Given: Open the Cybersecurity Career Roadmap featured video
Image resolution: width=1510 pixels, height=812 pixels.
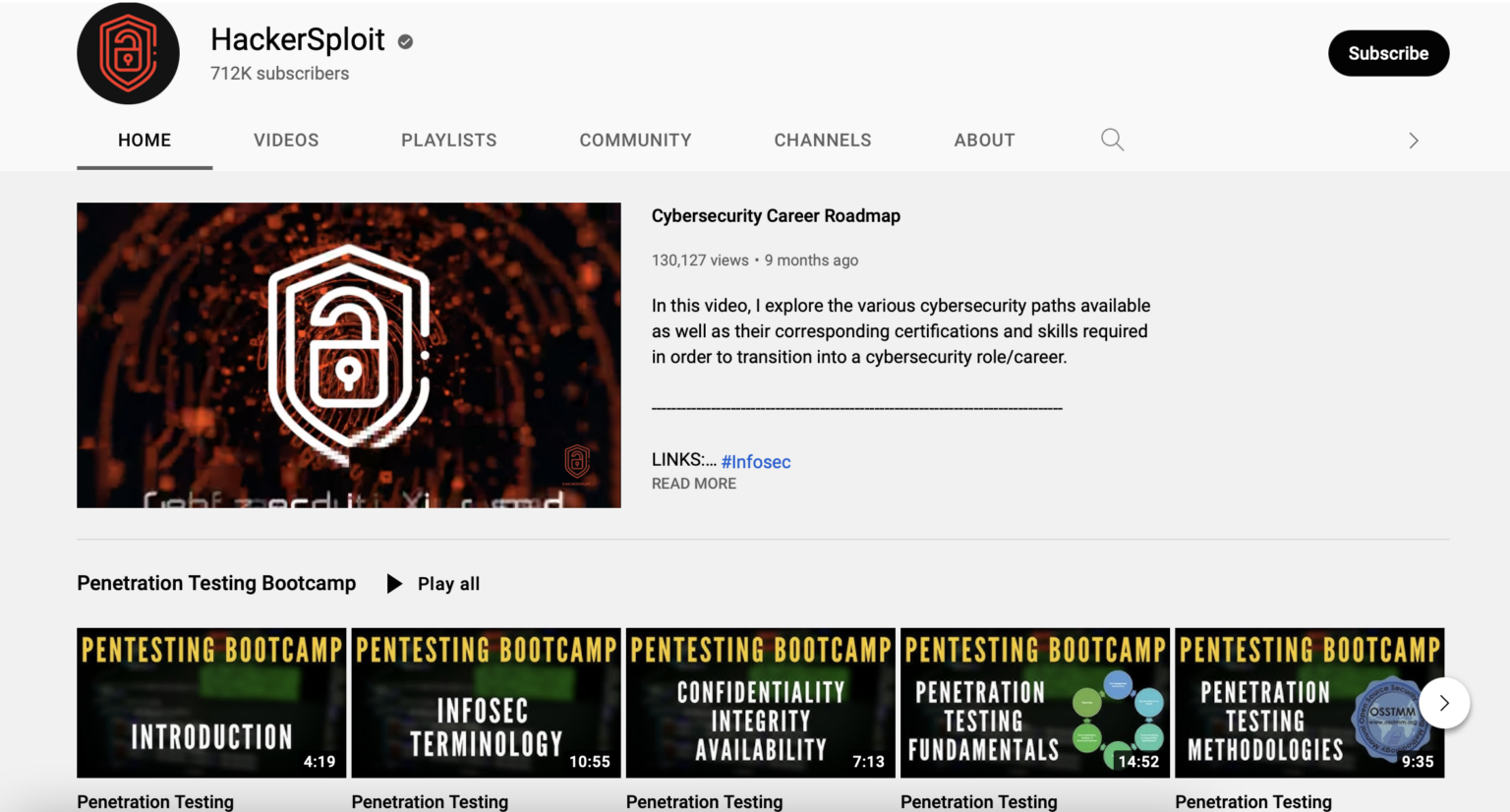Looking at the screenshot, I should pos(348,355).
